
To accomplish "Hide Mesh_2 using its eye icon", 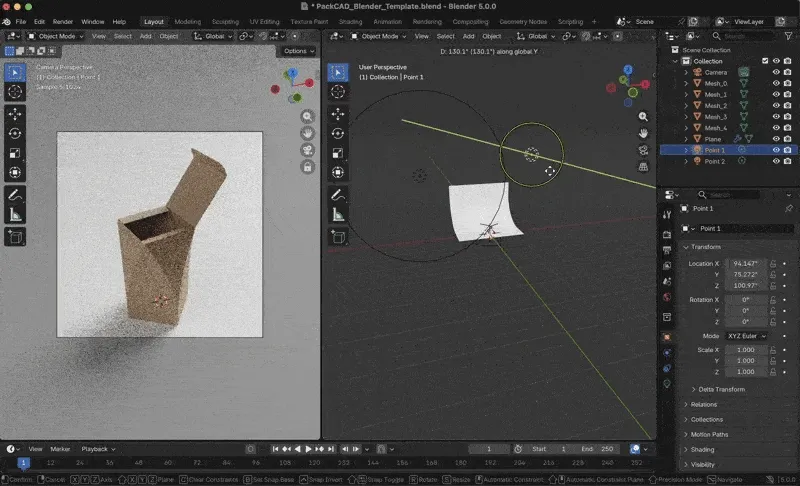I will coord(775,105).
